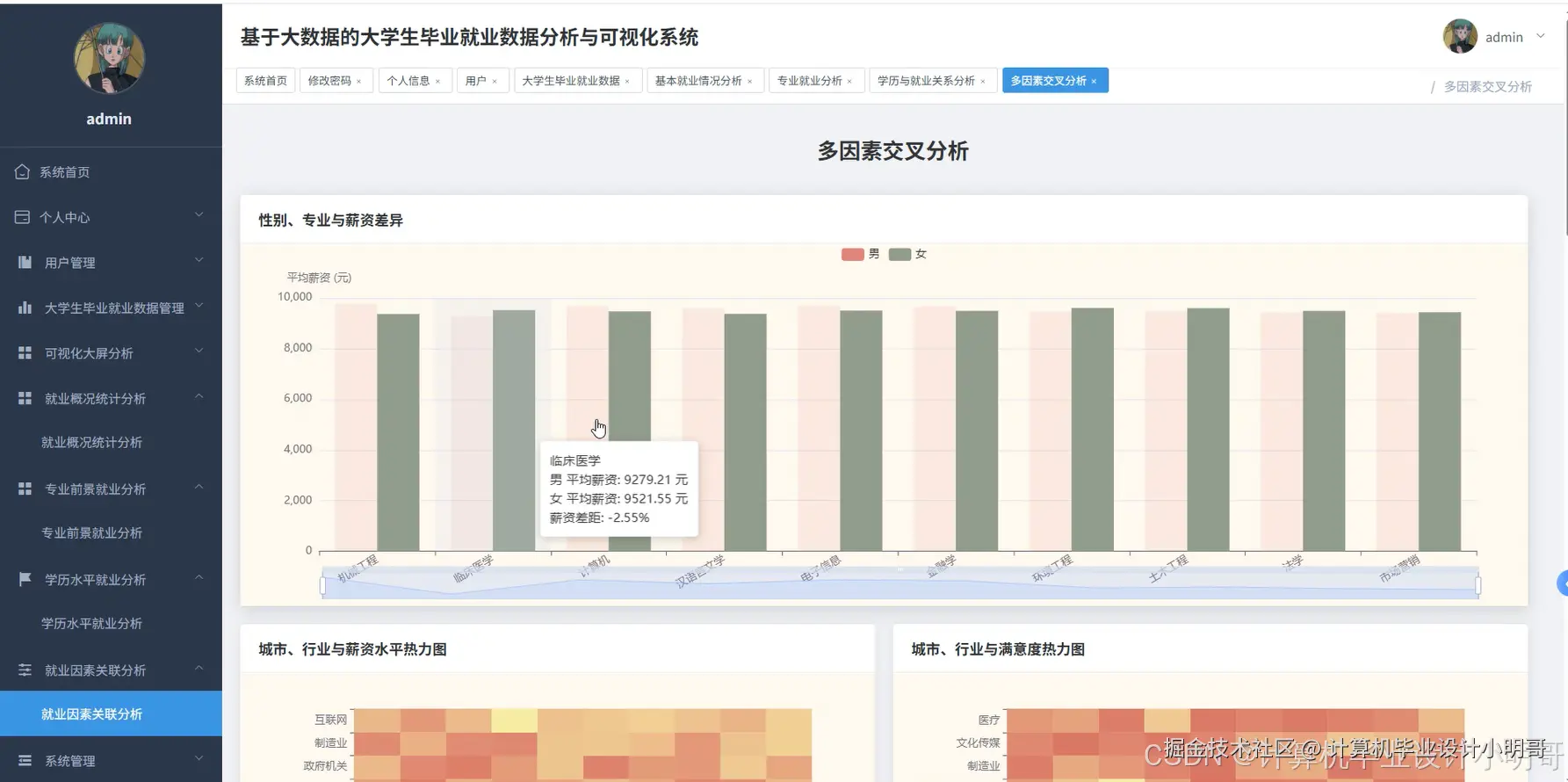Close the 修改密码 tab
This screenshot has height=782, width=1568.
[x=359, y=82]
